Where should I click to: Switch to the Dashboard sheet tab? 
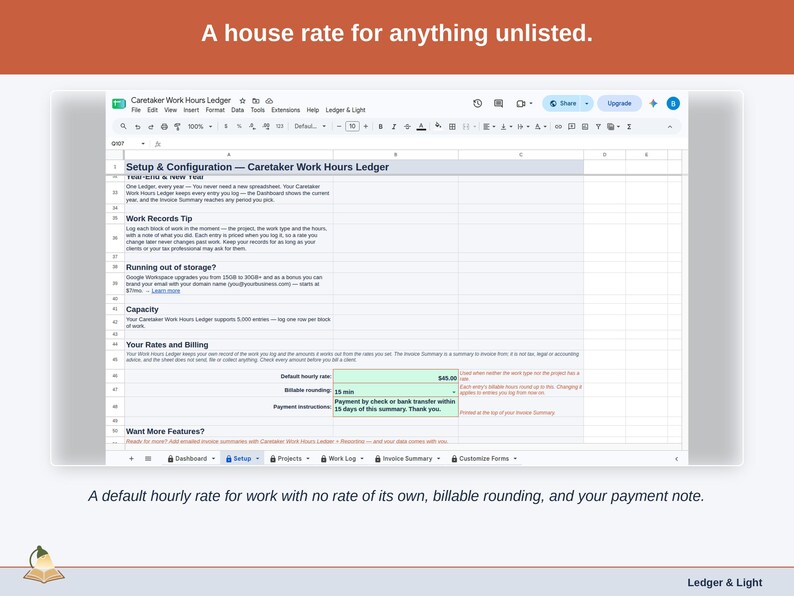pos(191,459)
